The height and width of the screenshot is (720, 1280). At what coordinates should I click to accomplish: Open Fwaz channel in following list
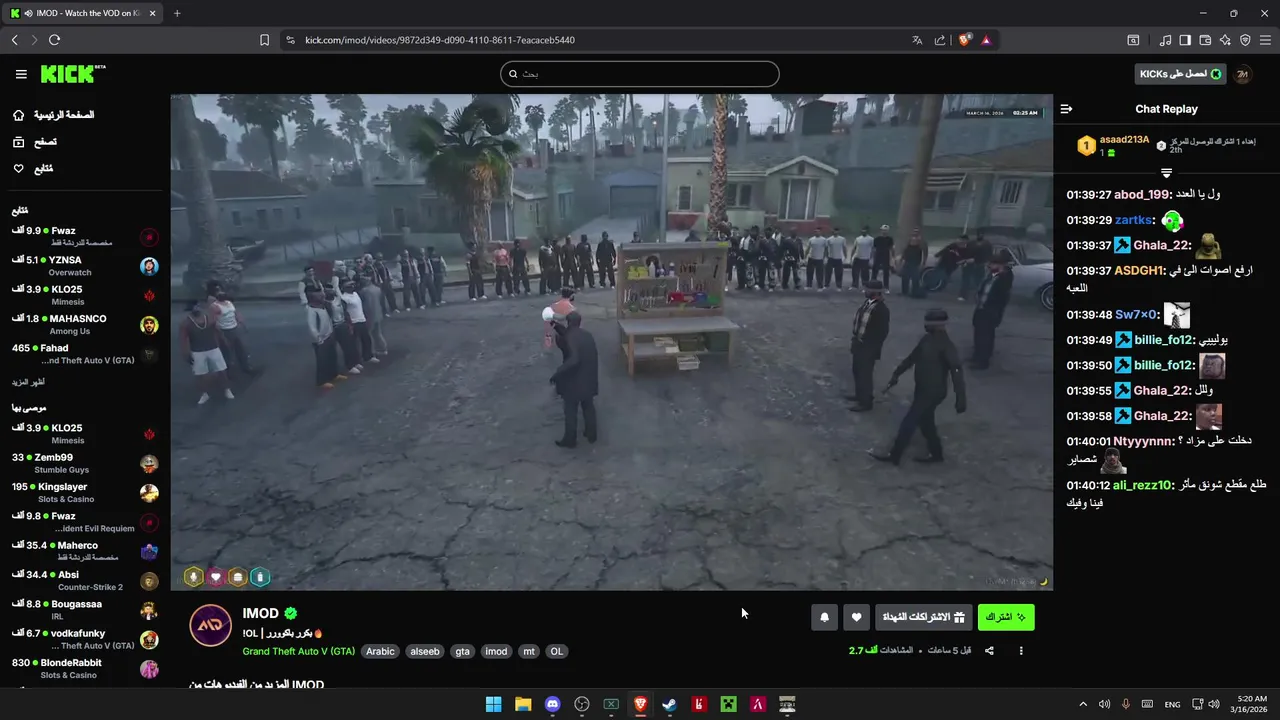[x=85, y=236]
